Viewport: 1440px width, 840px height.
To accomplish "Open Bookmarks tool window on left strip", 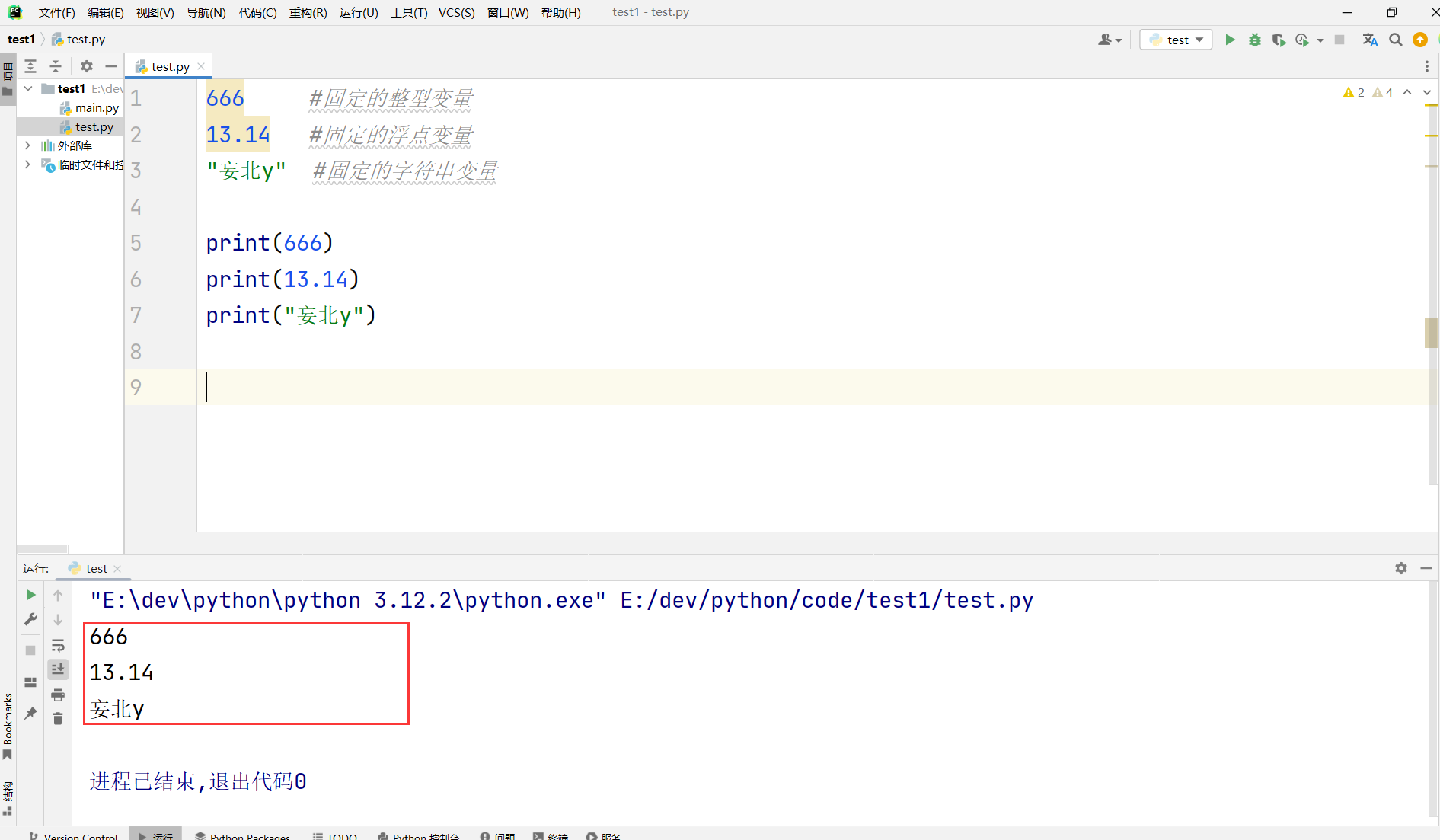I will pos(8,726).
